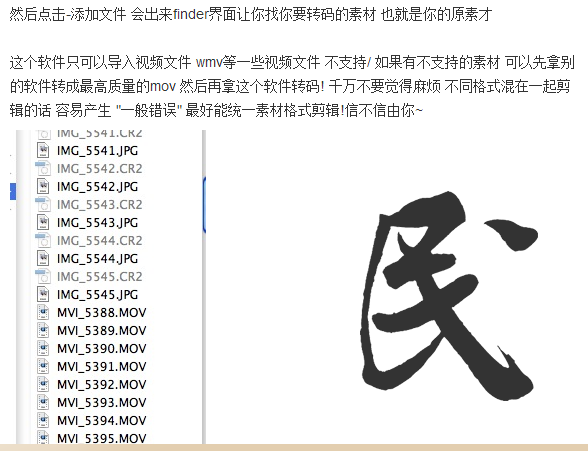588x451 pixels.
Task: Click the MVI_5390.MOV movie icon
Action: 43,348
